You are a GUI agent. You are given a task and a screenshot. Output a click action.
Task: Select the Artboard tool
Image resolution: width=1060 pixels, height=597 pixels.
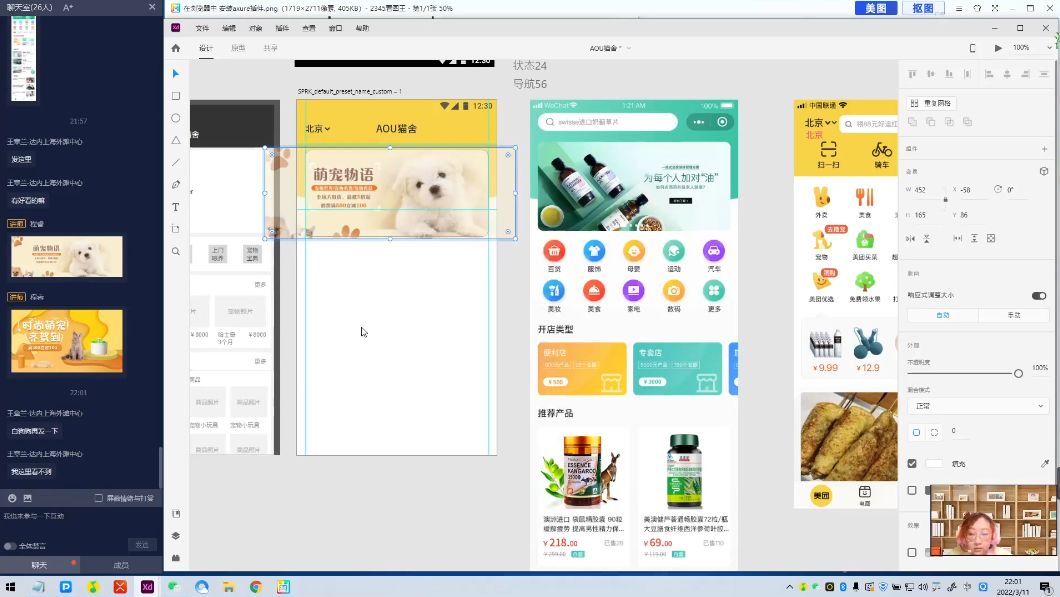click(175, 228)
